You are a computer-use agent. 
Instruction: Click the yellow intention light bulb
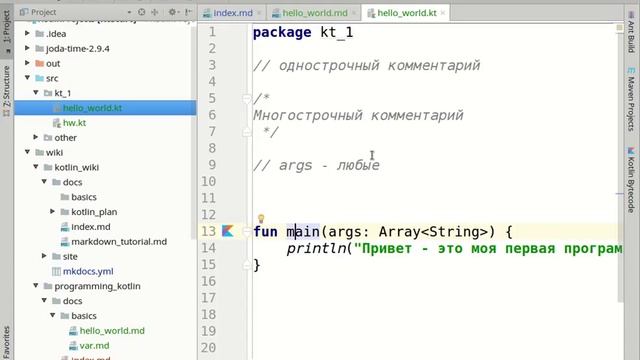pos(261,218)
